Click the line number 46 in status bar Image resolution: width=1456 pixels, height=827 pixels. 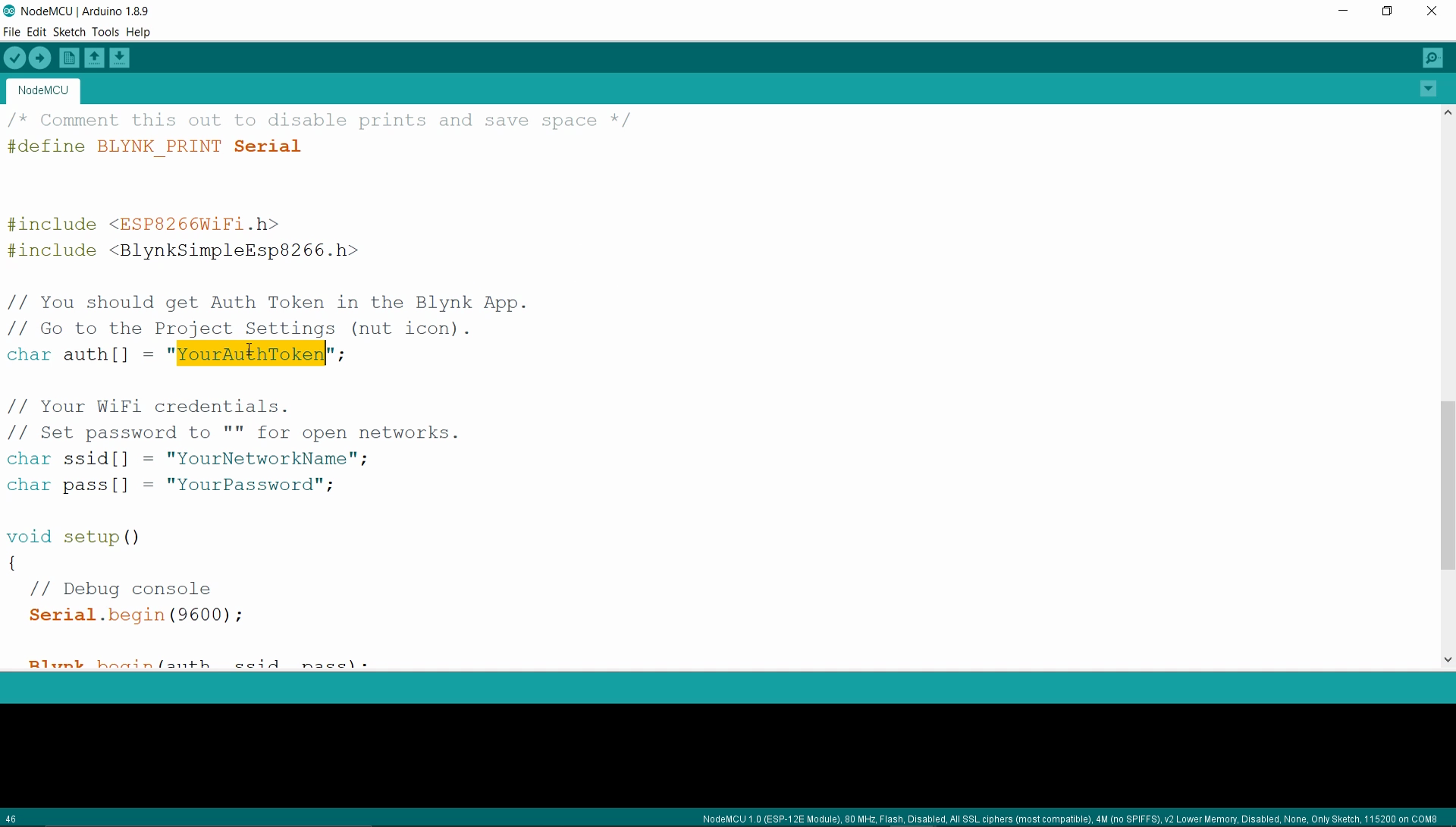(11, 819)
